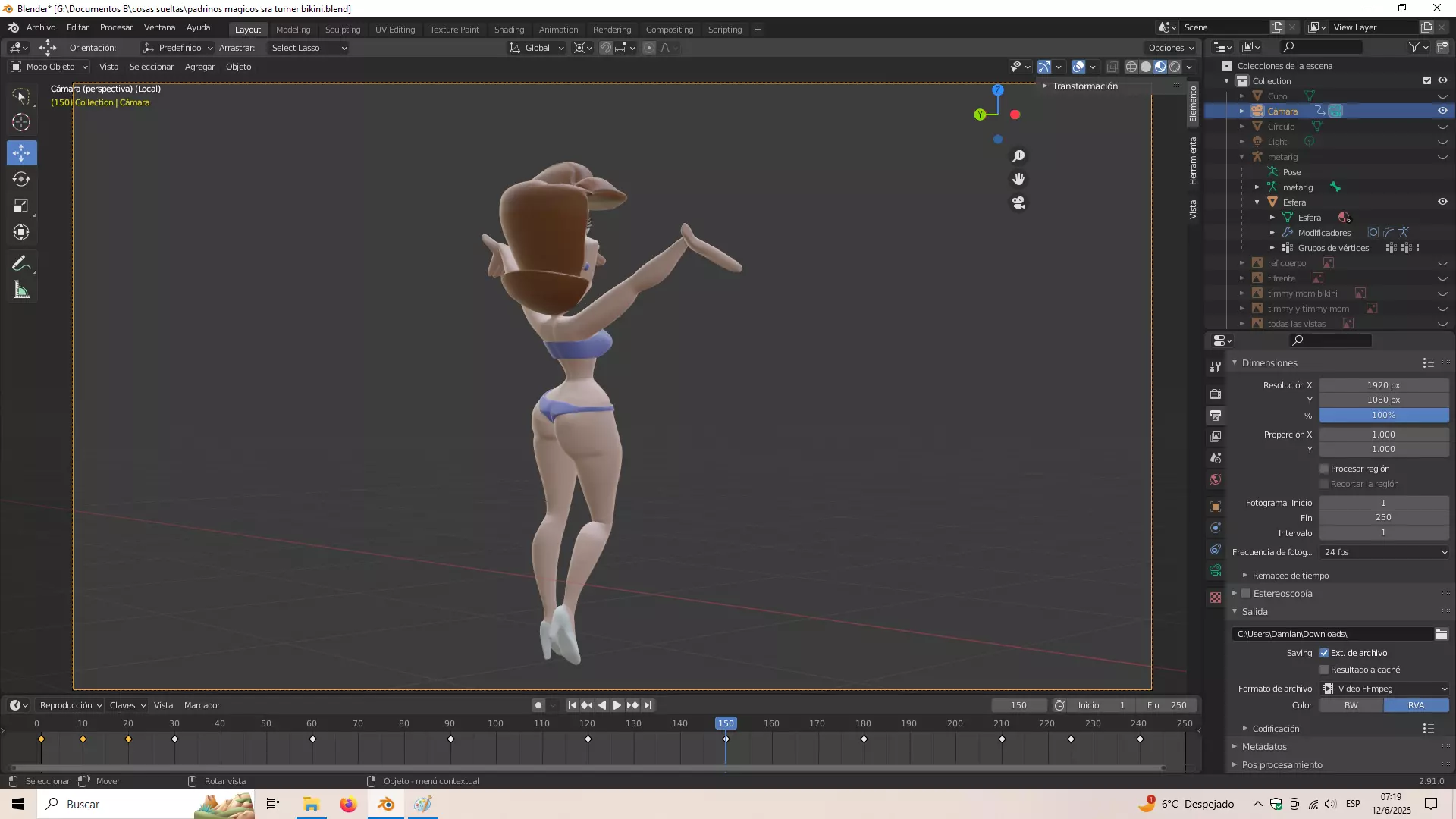Select the Cursor tool in toolbar

[21, 122]
